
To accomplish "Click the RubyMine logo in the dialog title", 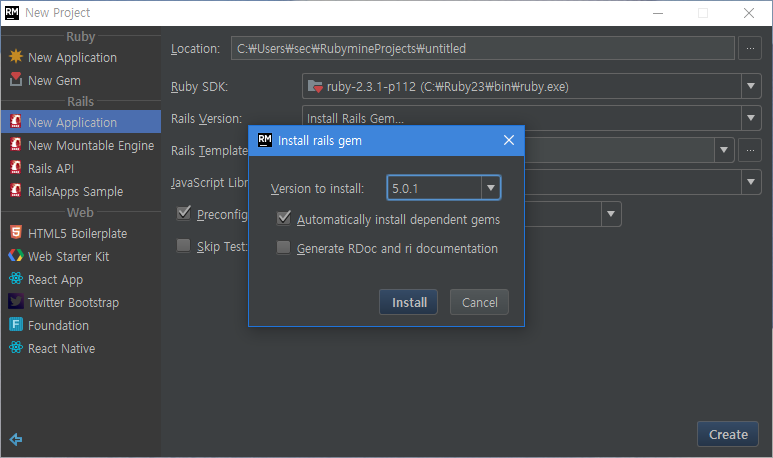I will 265,140.
